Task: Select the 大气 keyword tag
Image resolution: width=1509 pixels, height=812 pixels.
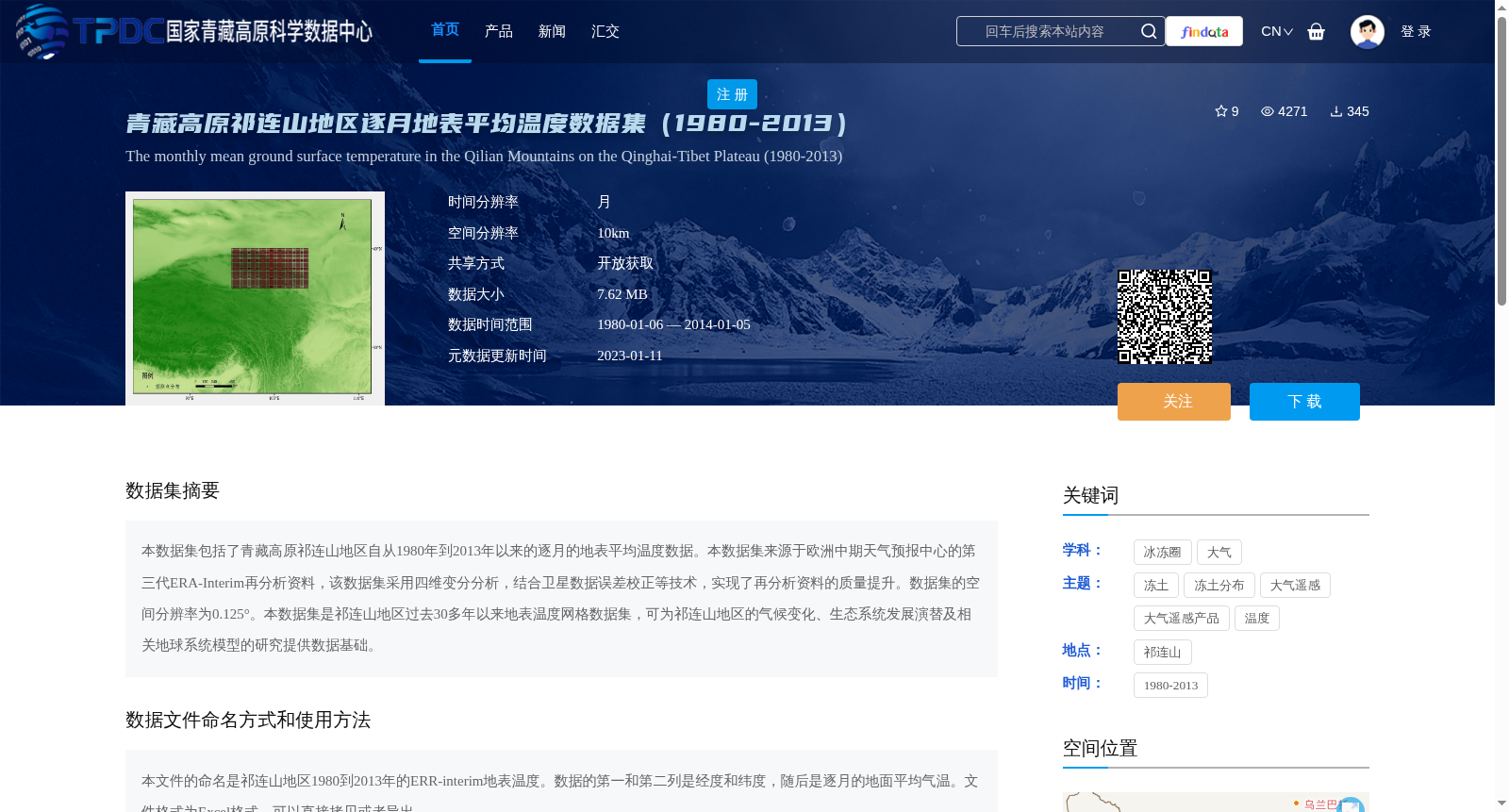Action: pyautogui.click(x=1219, y=552)
